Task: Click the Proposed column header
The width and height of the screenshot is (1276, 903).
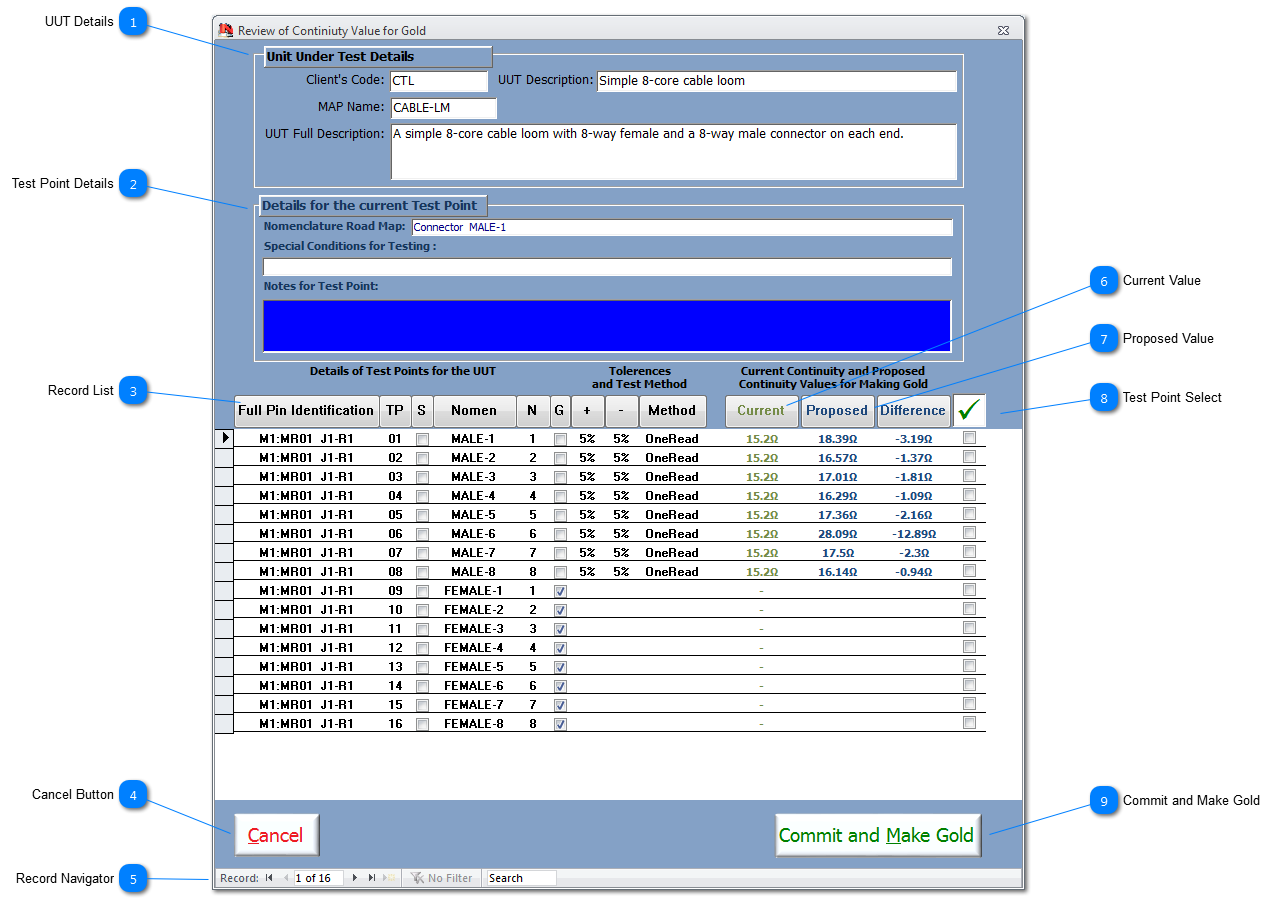Action: (837, 411)
